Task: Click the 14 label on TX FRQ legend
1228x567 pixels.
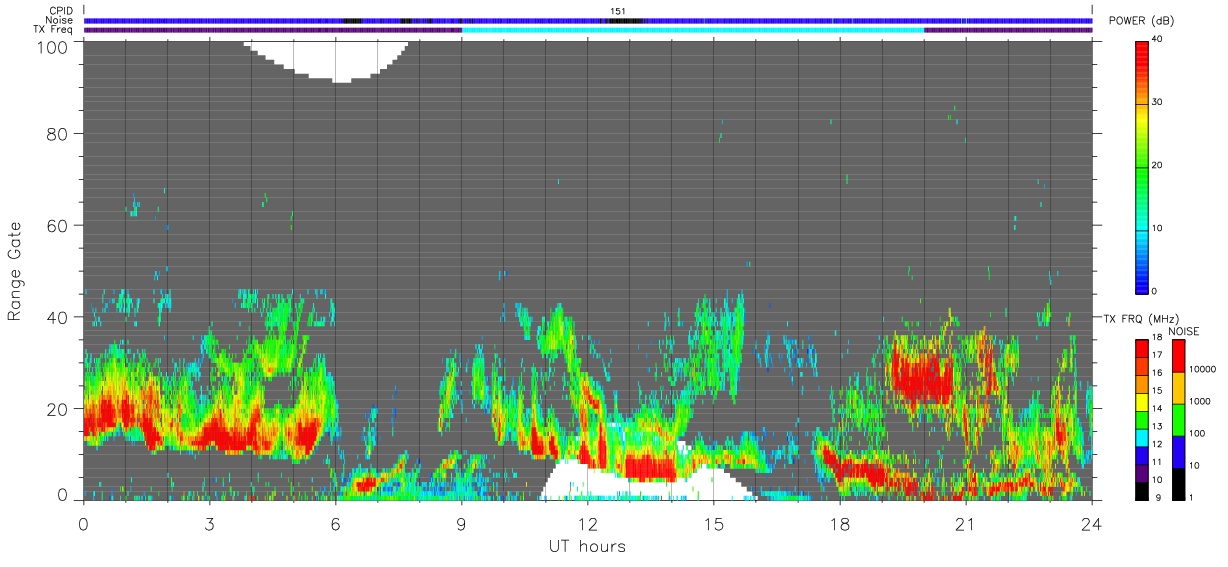Action: coord(1156,408)
